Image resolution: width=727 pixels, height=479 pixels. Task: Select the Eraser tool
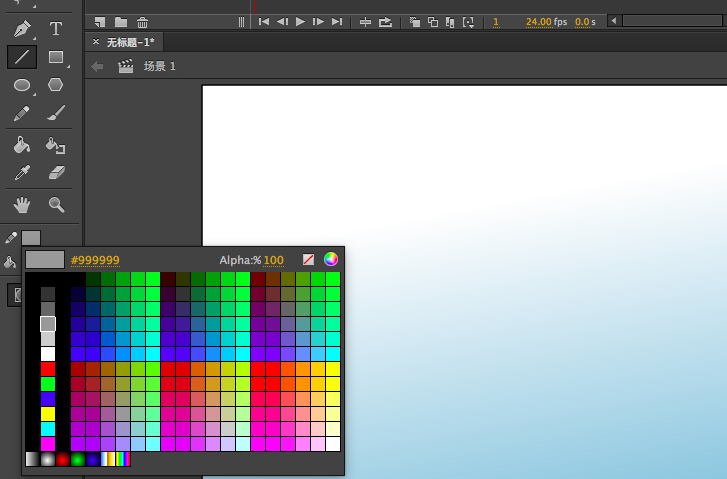[56, 172]
